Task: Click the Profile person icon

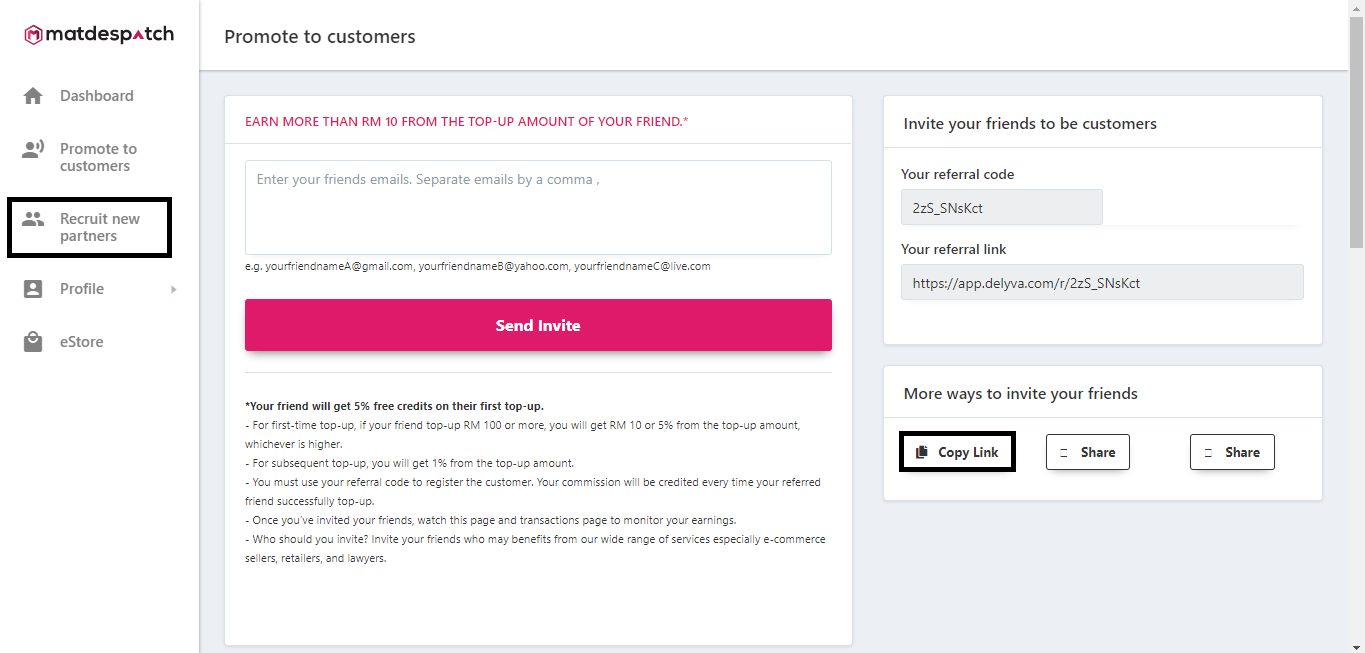Action: (33, 289)
